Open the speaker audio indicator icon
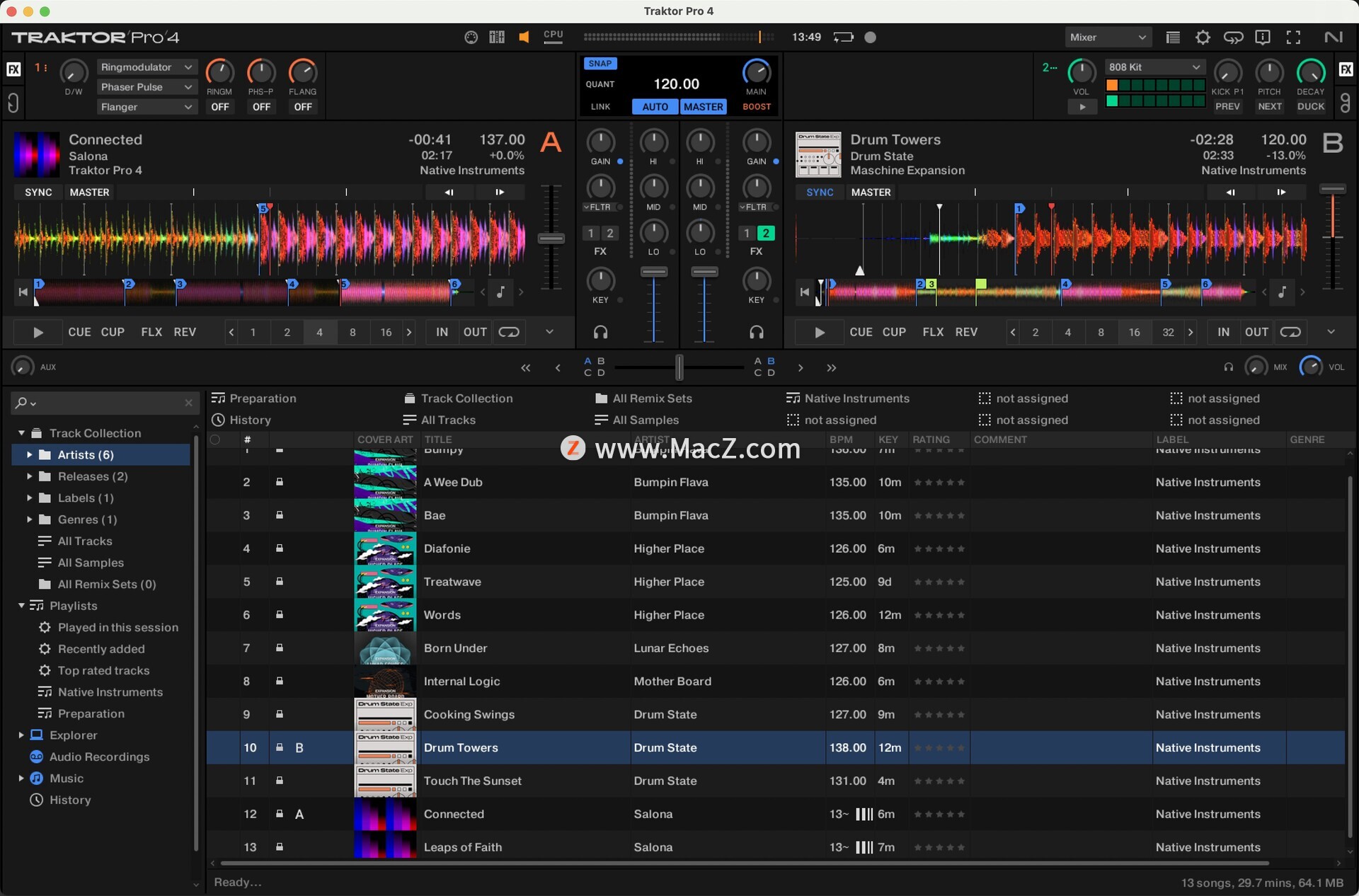 tap(524, 38)
